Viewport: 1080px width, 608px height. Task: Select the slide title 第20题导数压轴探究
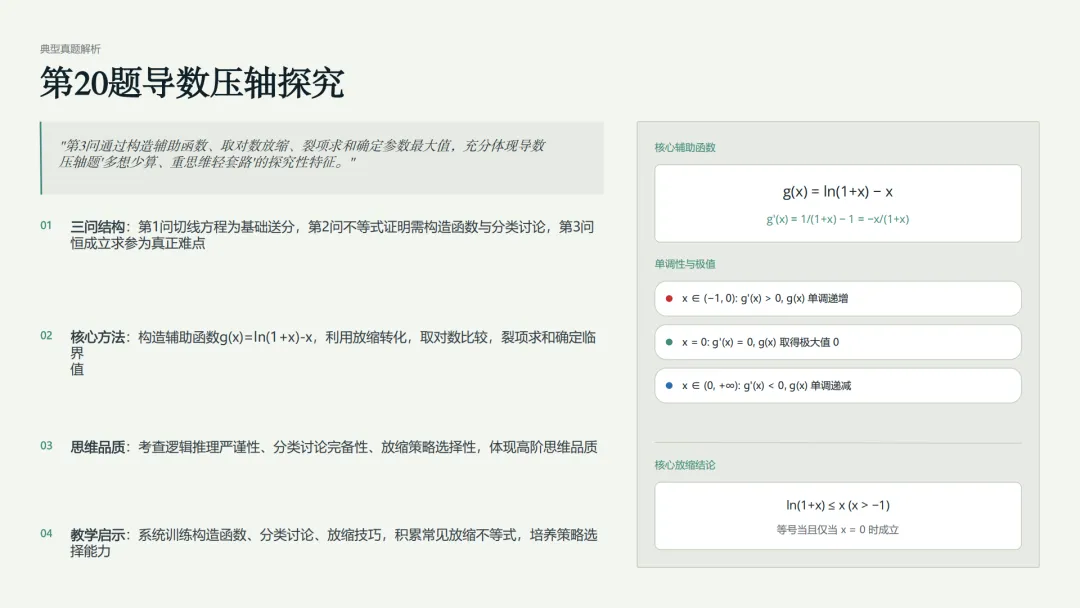[192, 83]
